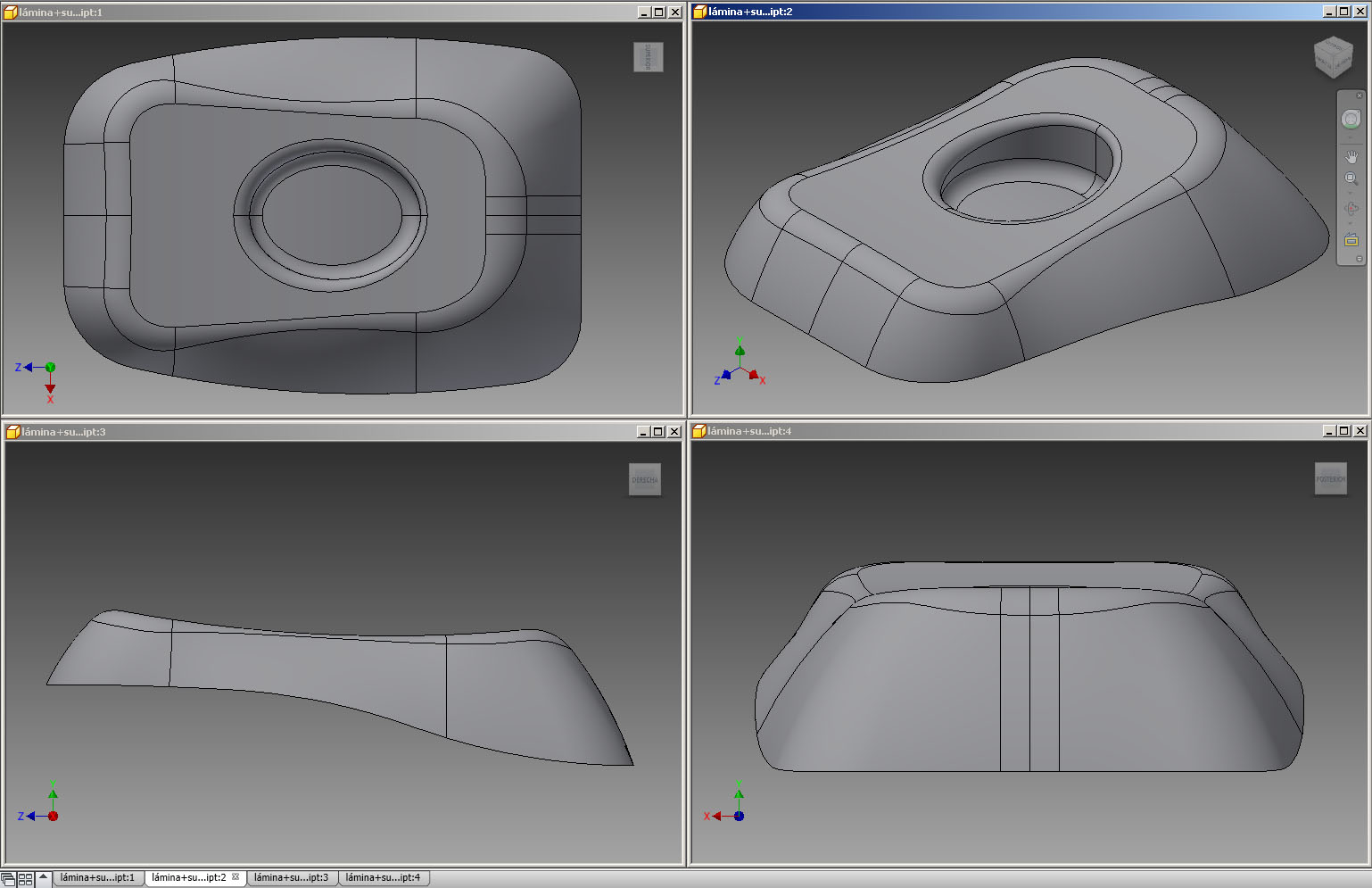Close the navigation bar with its X
The height and width of the screenshot is (888, 1372).
pos(1360,95)
